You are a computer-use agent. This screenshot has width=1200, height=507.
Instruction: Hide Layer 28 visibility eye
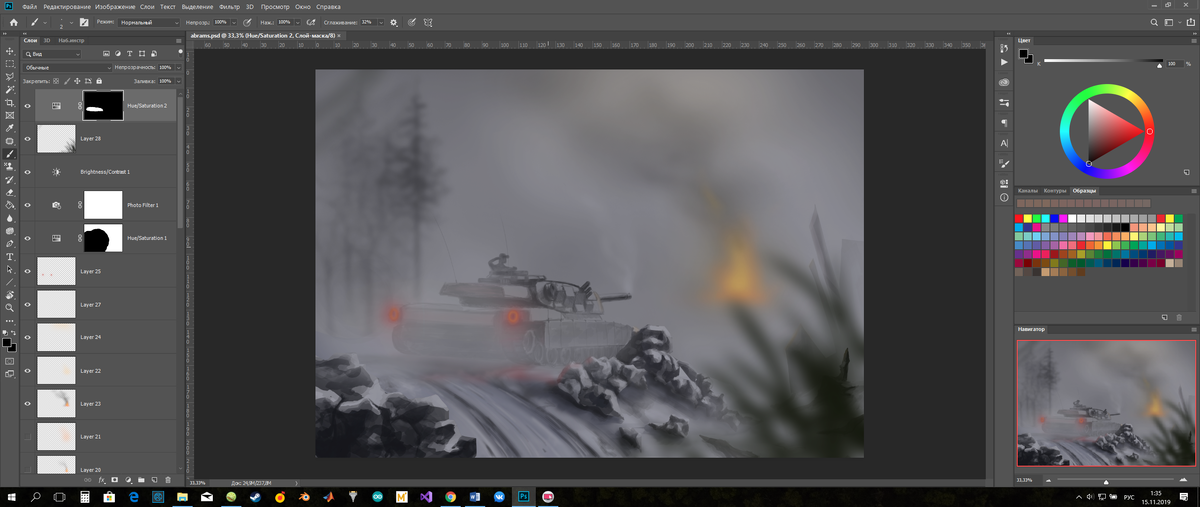(27, 138)
